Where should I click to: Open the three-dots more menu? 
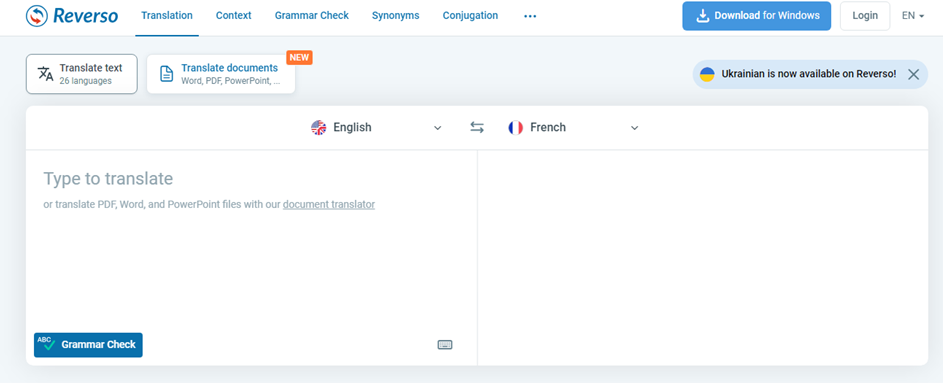click(x=530, y=16)
